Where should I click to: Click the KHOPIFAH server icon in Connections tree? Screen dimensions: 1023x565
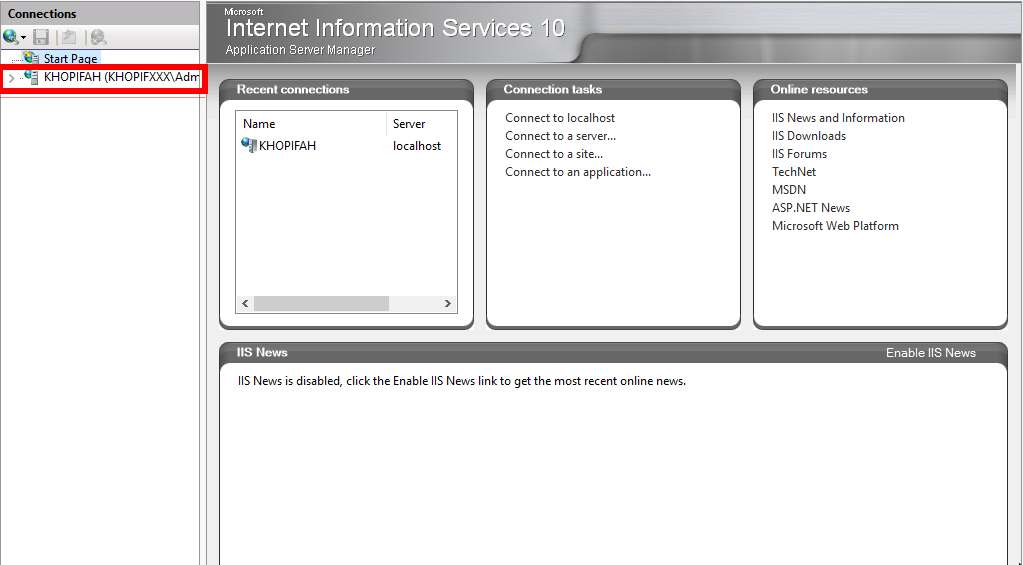pyautogui.click(x=31, y=77)
